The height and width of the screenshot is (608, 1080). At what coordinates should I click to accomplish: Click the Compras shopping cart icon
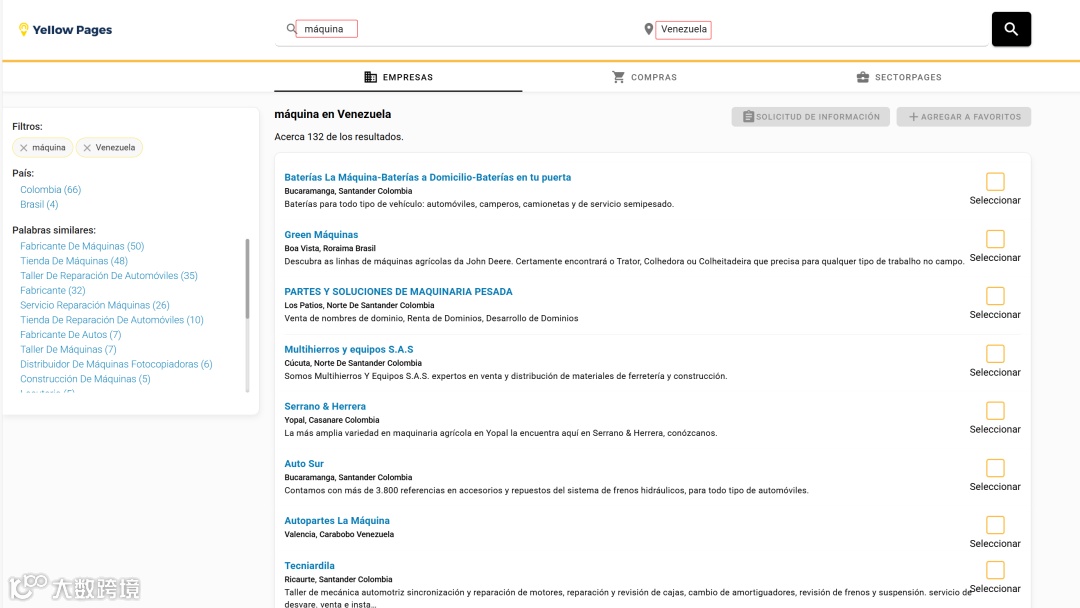619,77
